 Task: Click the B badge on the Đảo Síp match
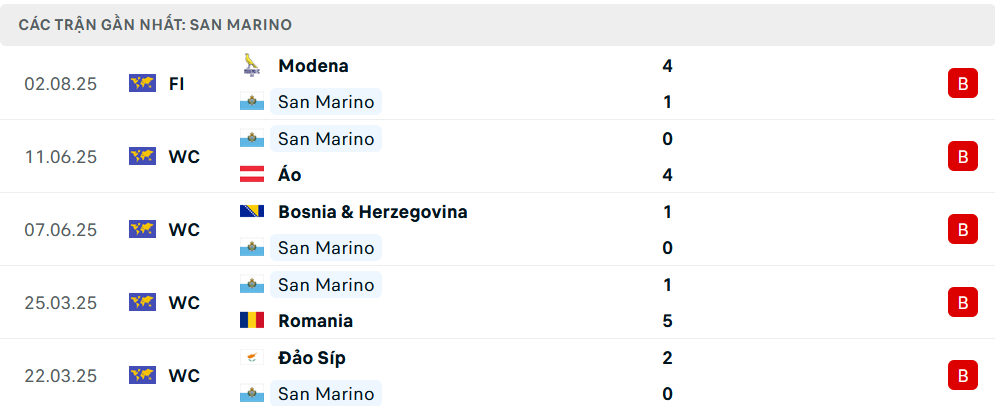(x=962, y=376)
